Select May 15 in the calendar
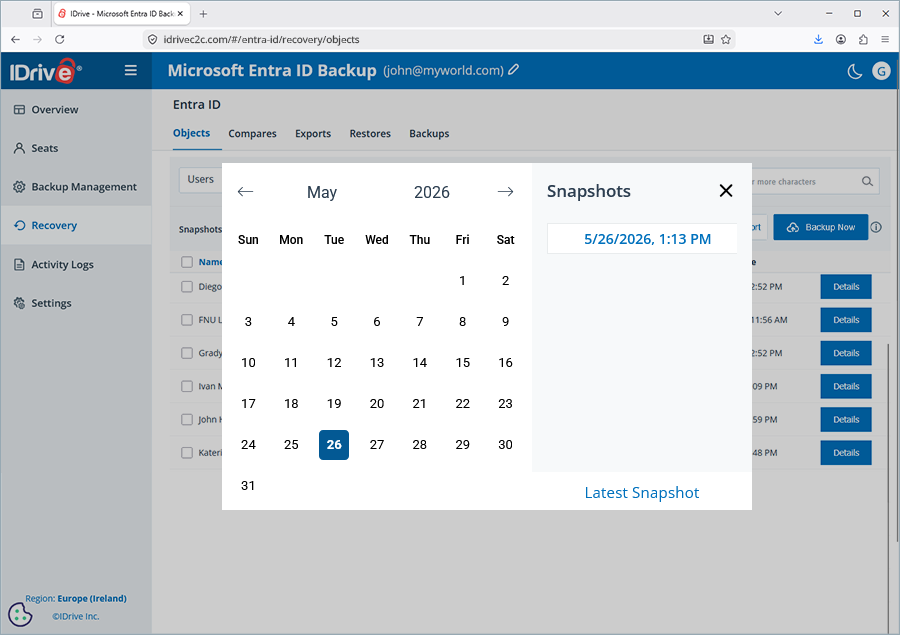The image size is (900, 635). [463, 363]
